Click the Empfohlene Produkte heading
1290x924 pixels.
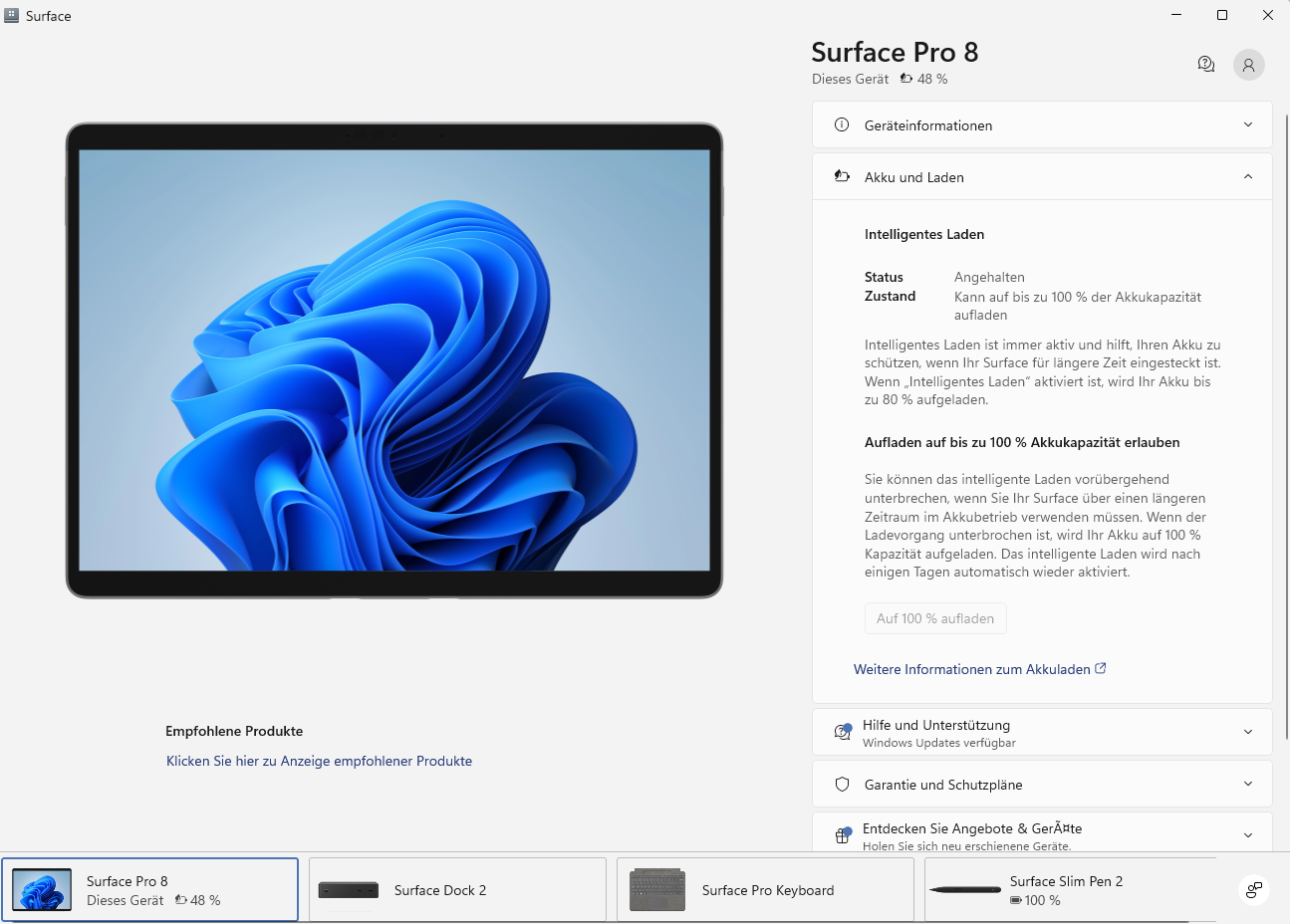pos(234,731)
